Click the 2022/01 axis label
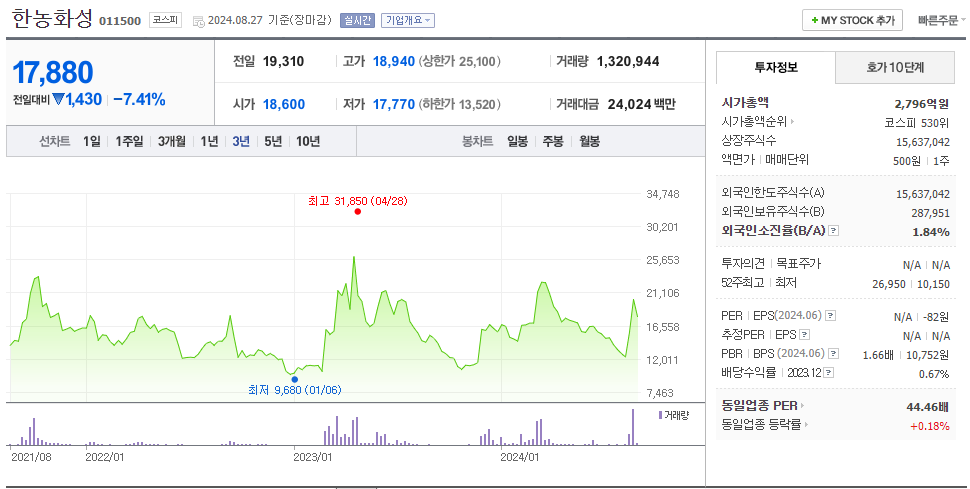Screen dimensions: 970x489 (105, 457)
